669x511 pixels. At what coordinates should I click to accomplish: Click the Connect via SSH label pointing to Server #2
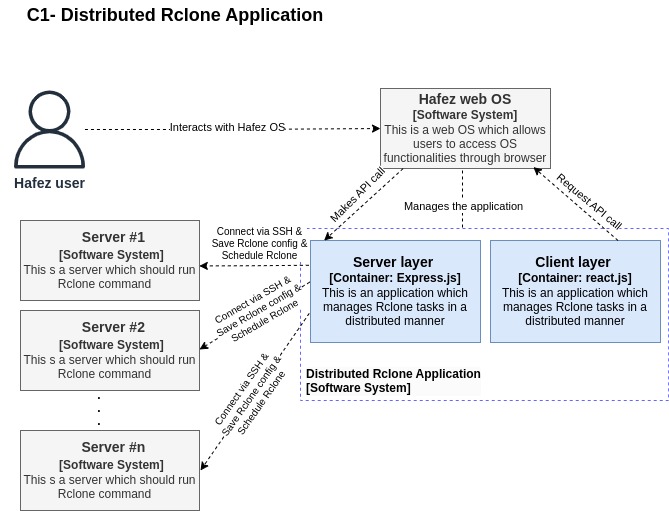pyautogui.click(x=258, y=309)
